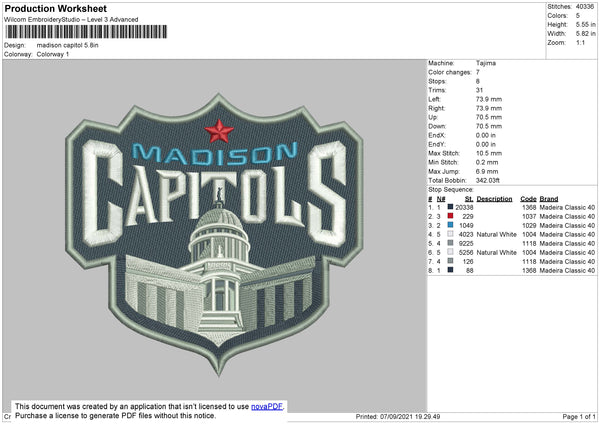Click 'Natural White' description in stop row 4

click(x=497, y=234)
